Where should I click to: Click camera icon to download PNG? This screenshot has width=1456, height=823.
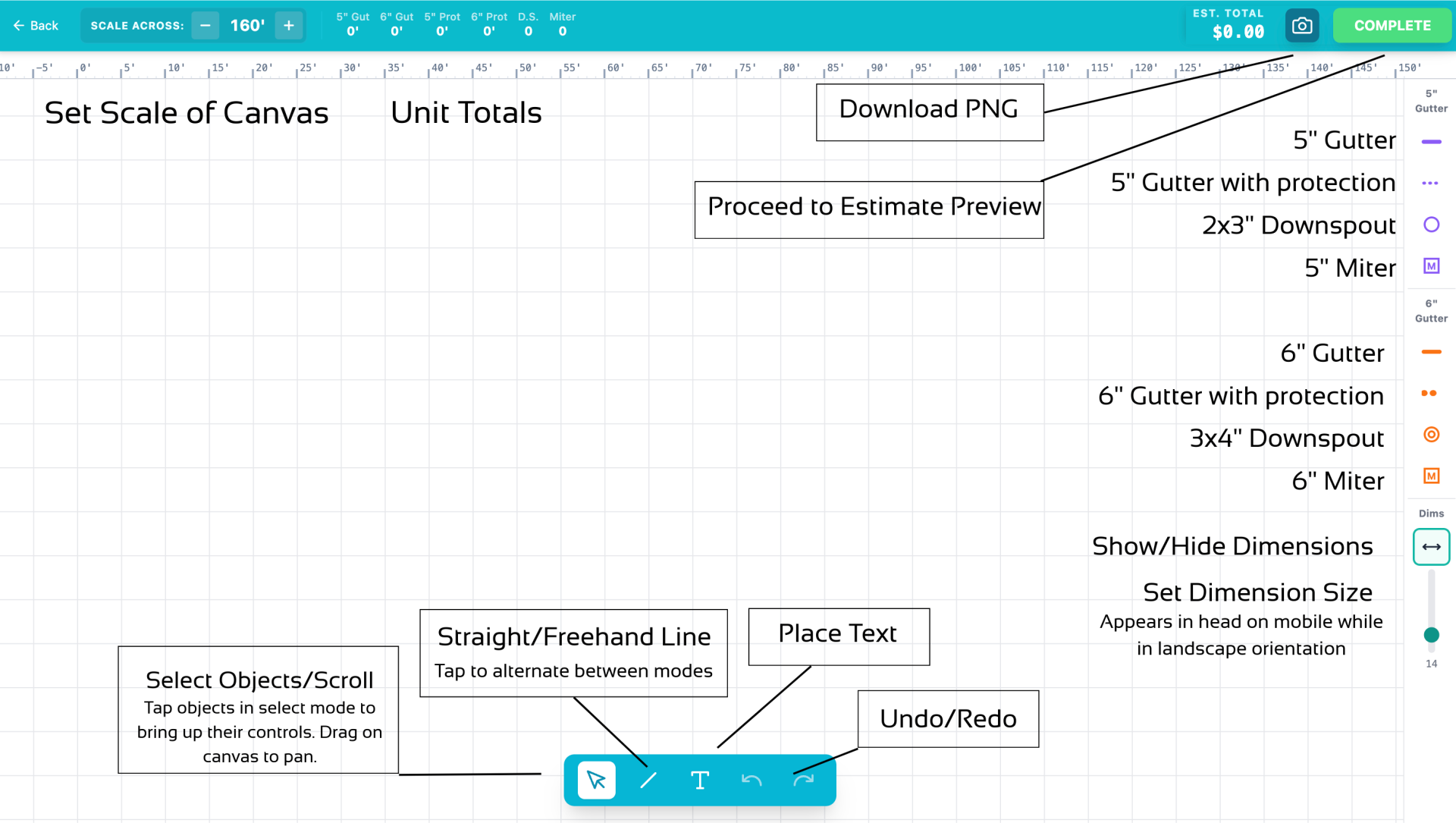point(1302,26)
